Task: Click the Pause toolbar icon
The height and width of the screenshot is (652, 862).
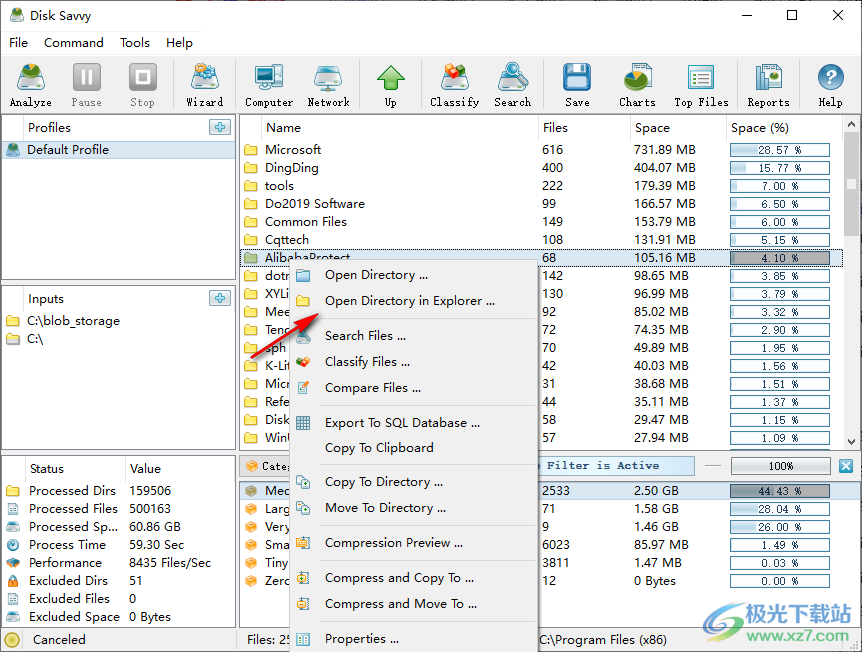Action: (x=87, y=85)
